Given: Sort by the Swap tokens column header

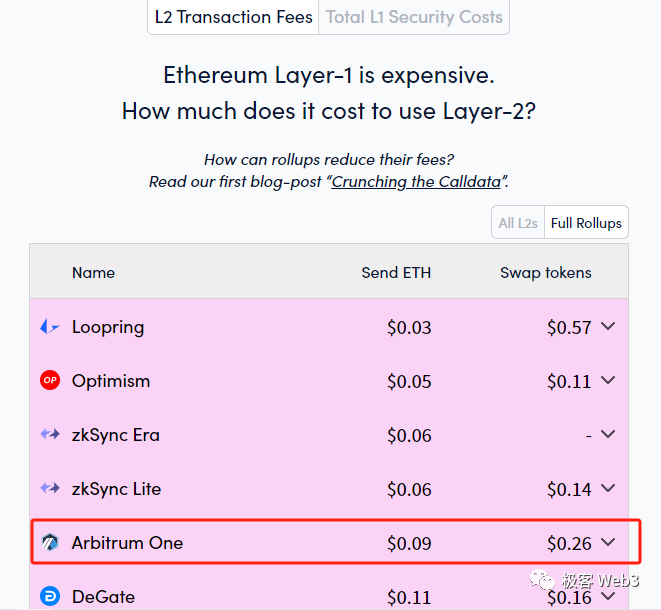Looking at the screenshot, I should pyautogui.click(x=545, y=272).
